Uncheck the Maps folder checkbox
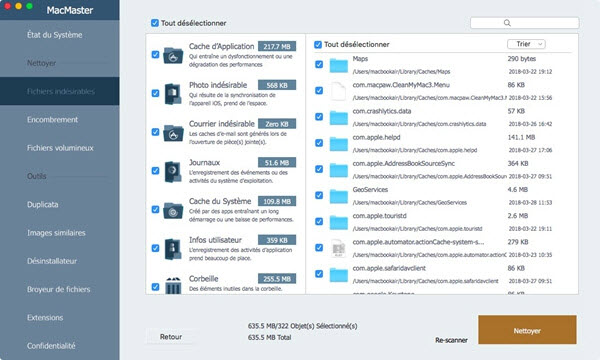This screenshot has height=360, width=600. [x=319, y=64]
